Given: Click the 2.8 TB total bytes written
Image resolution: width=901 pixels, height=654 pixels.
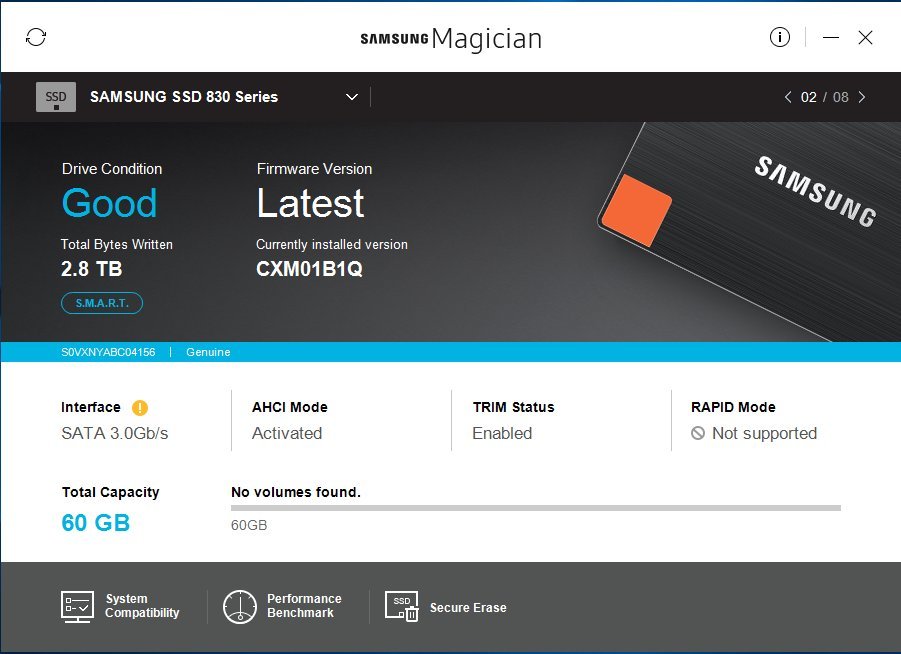Looking at the screenshot, I should click(91, 268).
